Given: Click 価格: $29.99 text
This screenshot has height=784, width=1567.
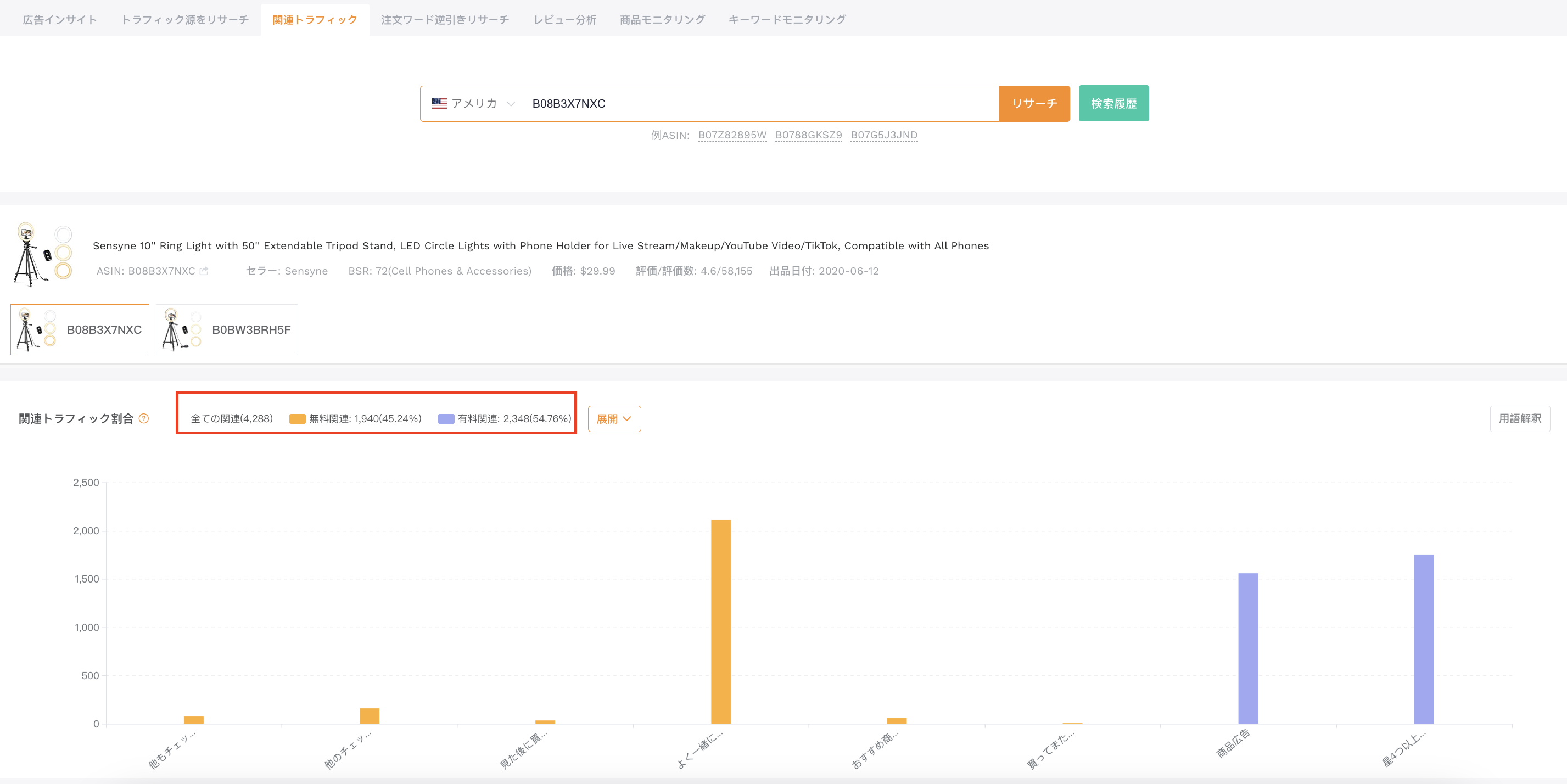Looking at the screenshot, I should coord(583,271).
